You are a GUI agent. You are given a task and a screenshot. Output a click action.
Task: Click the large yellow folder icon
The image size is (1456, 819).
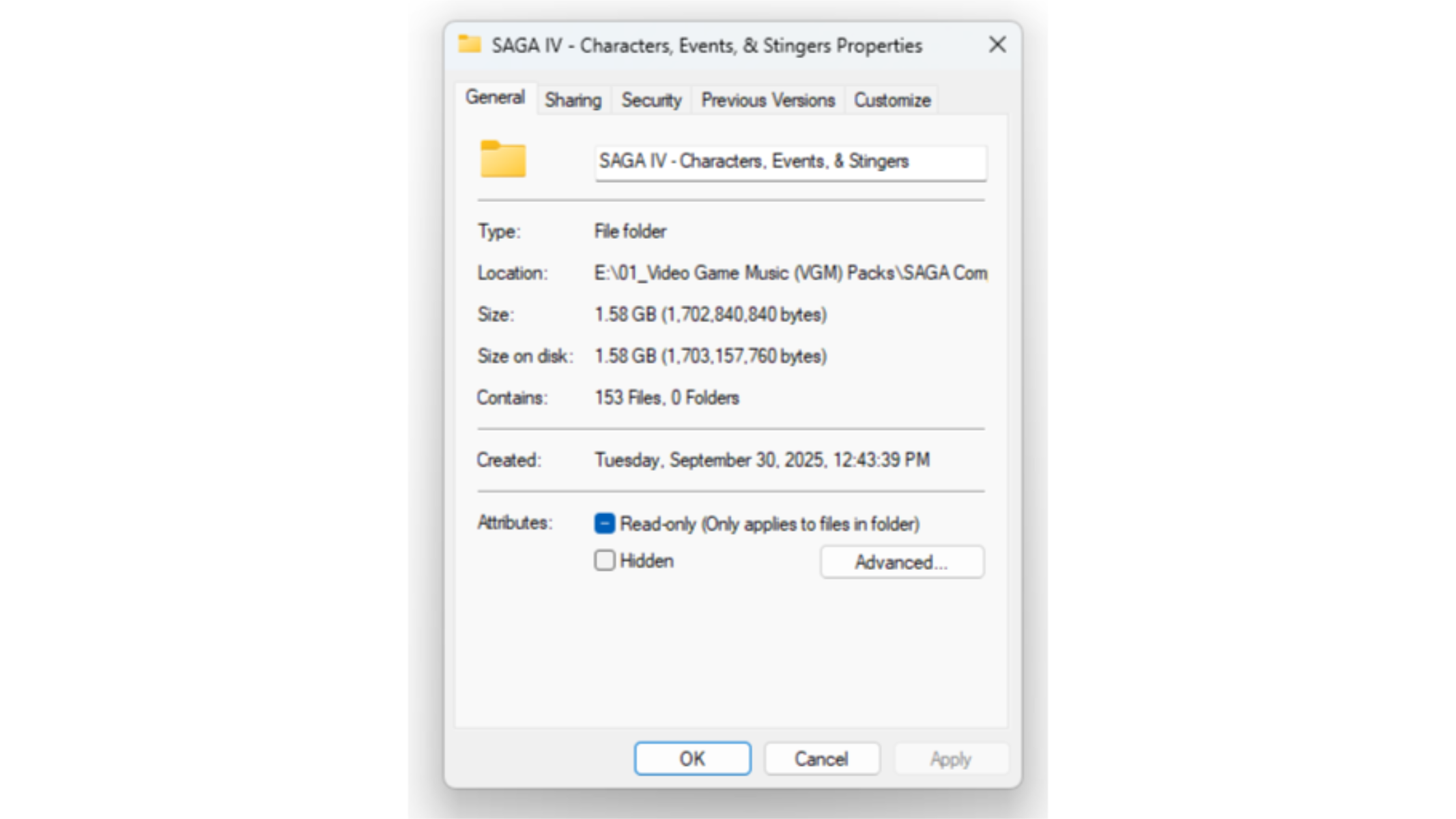tap(503, 159)
